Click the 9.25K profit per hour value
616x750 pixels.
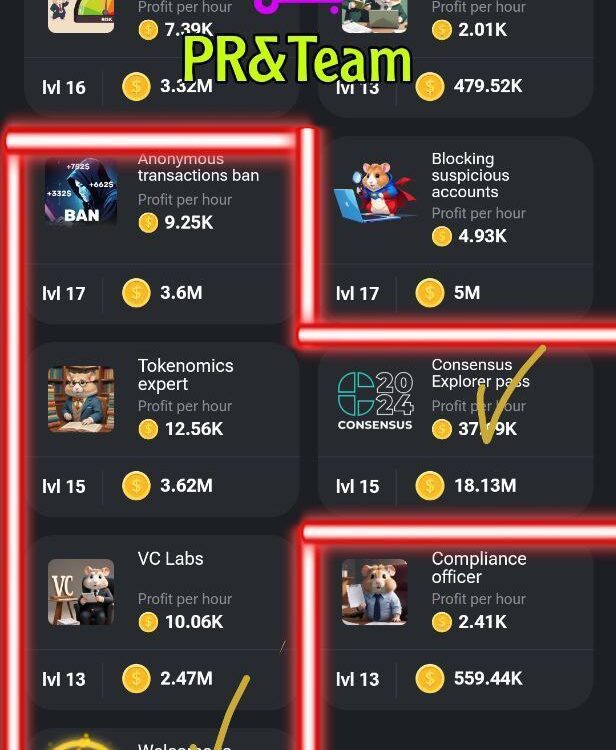tap(189, 222)
